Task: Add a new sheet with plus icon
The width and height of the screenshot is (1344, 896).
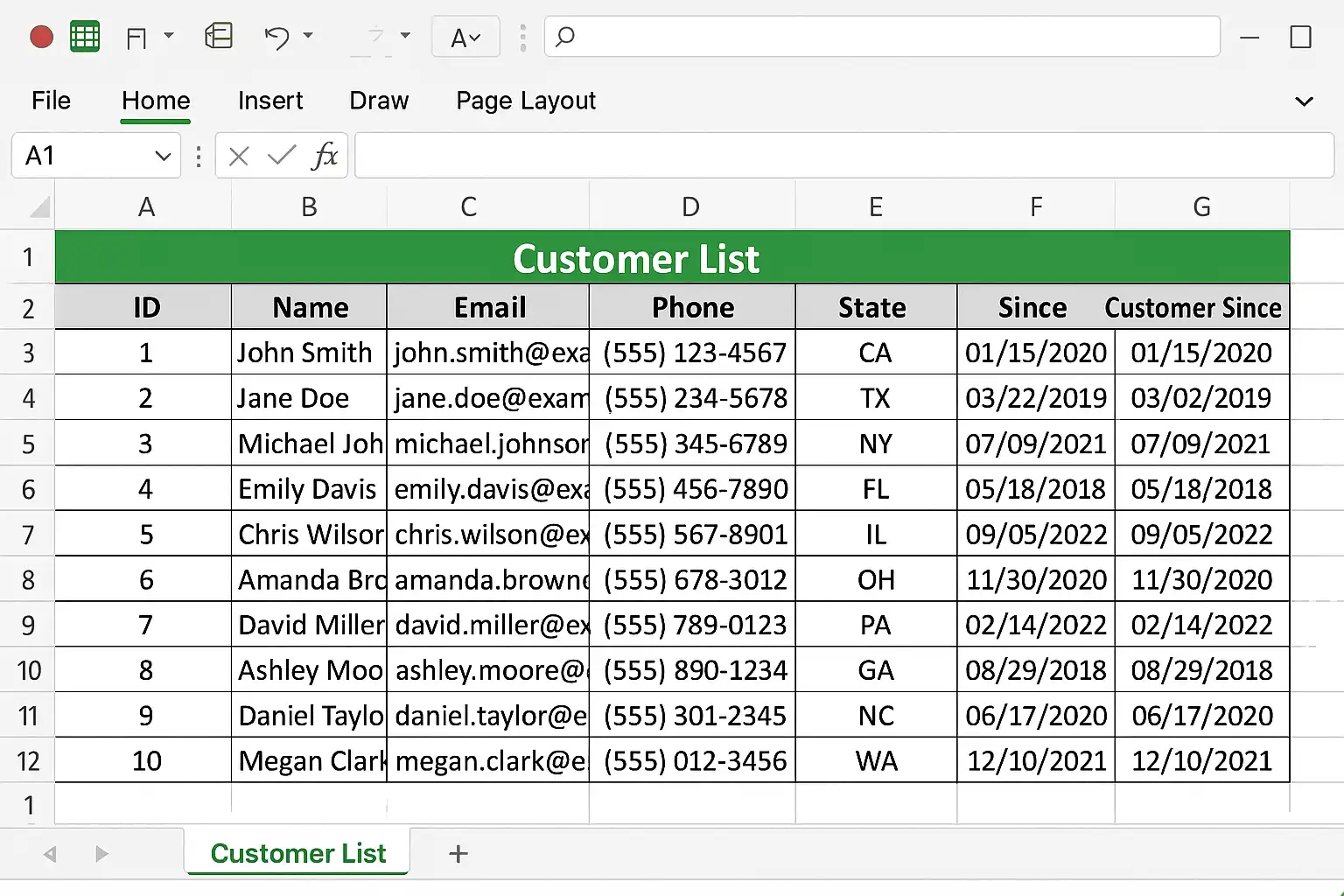Action: [x=458, y=854]
